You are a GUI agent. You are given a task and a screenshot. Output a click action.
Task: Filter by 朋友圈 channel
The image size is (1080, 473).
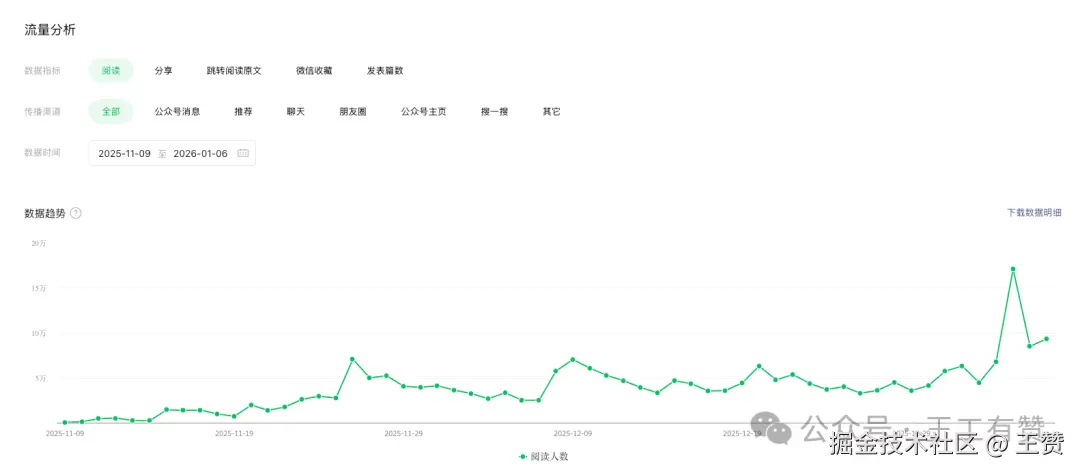pos(353,111)
